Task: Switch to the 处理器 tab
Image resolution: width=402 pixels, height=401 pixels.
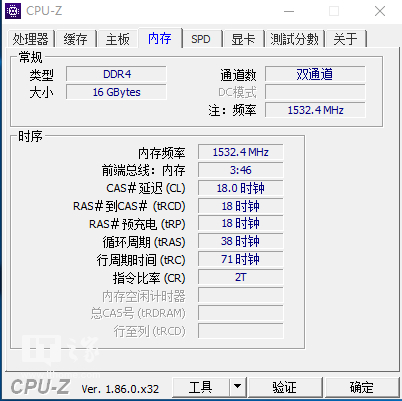Action: (x=30, y=39)
